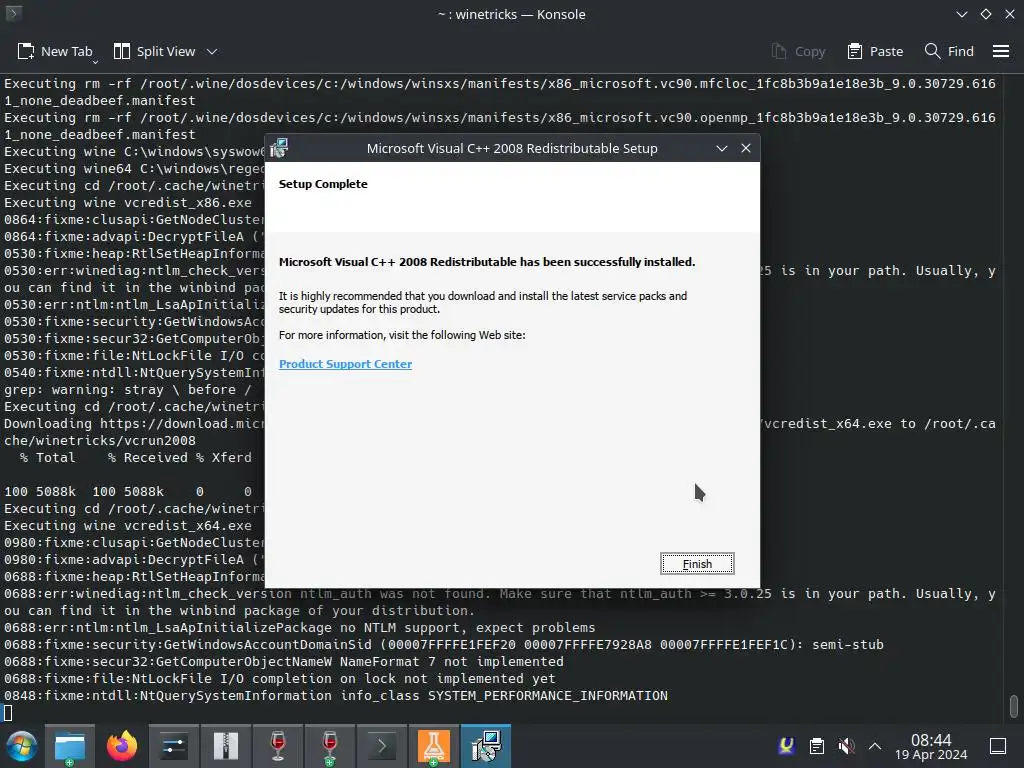Open the first Wine glass taskbar icon

[278, 746]
